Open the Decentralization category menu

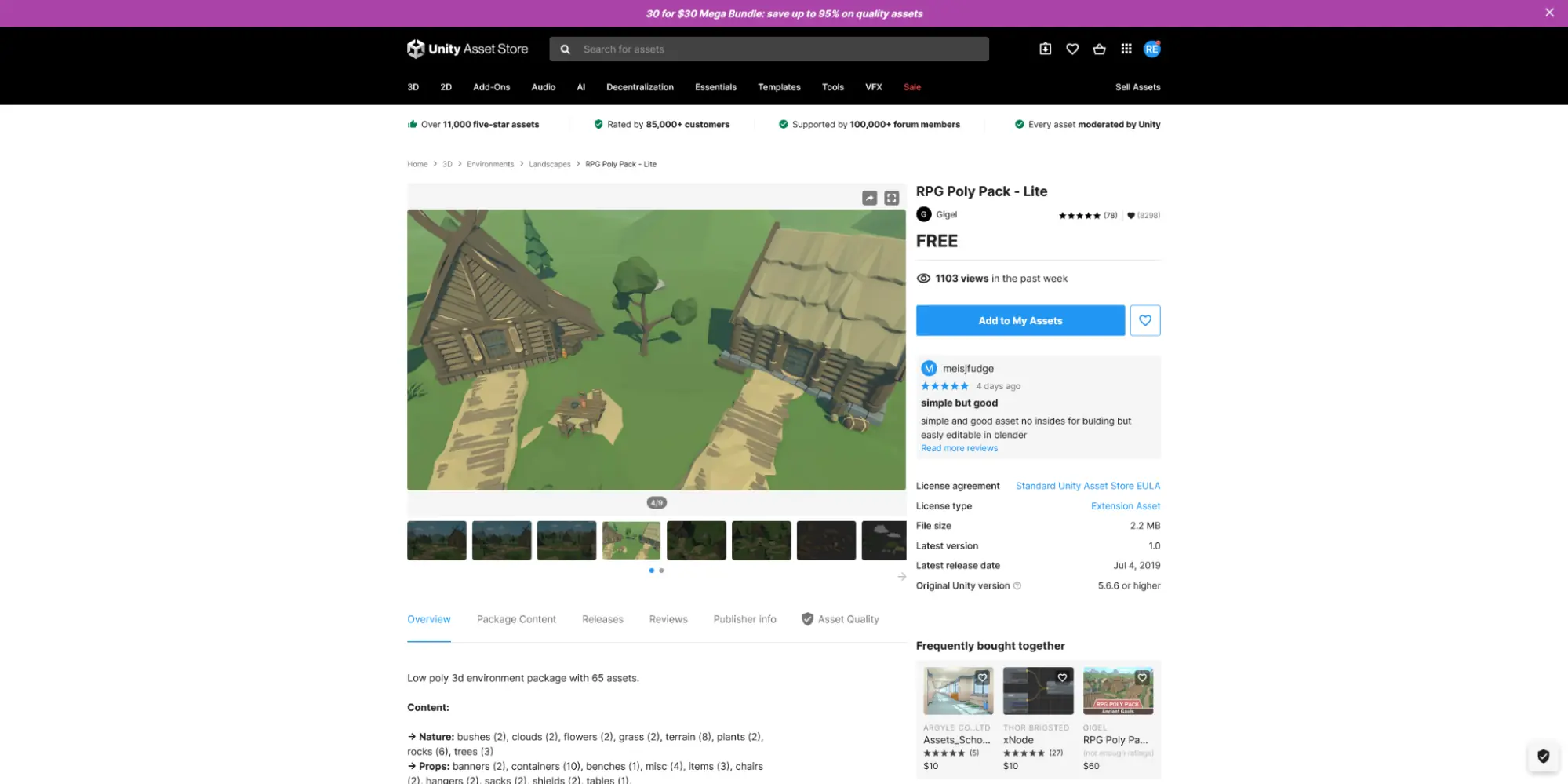point(639,87)
